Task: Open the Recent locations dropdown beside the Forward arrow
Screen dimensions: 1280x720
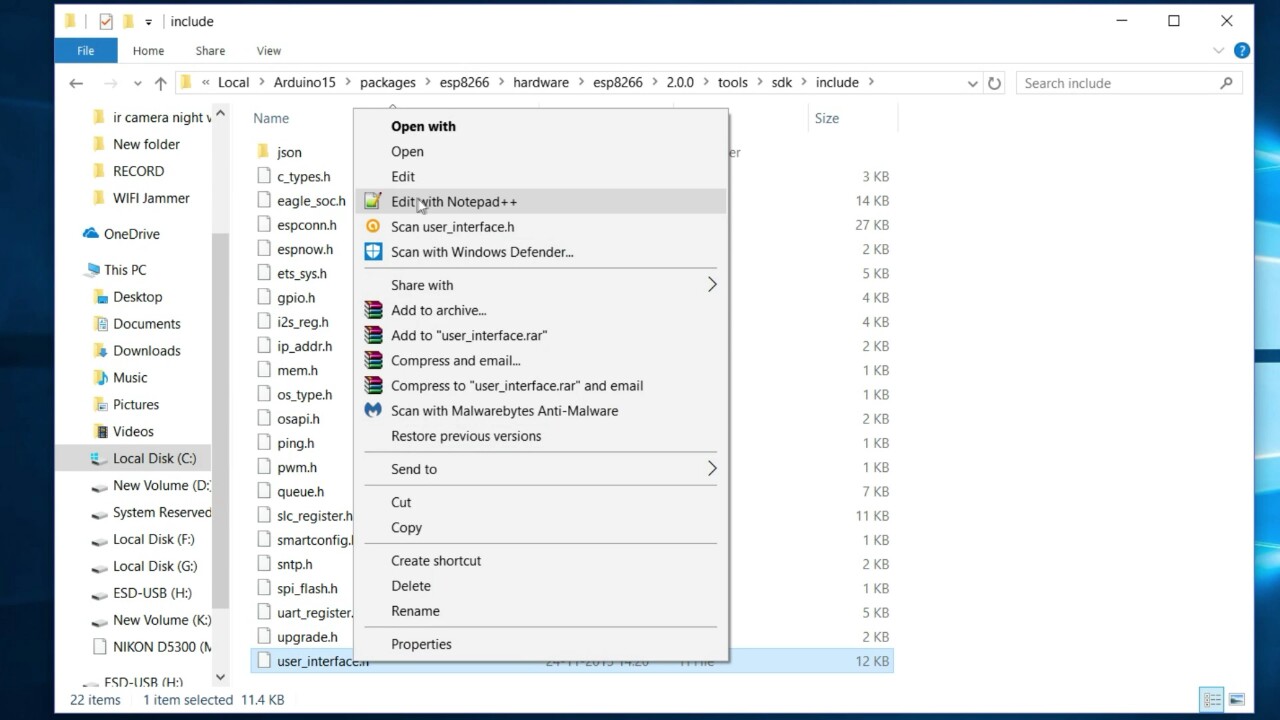Action: click(138, 83)
